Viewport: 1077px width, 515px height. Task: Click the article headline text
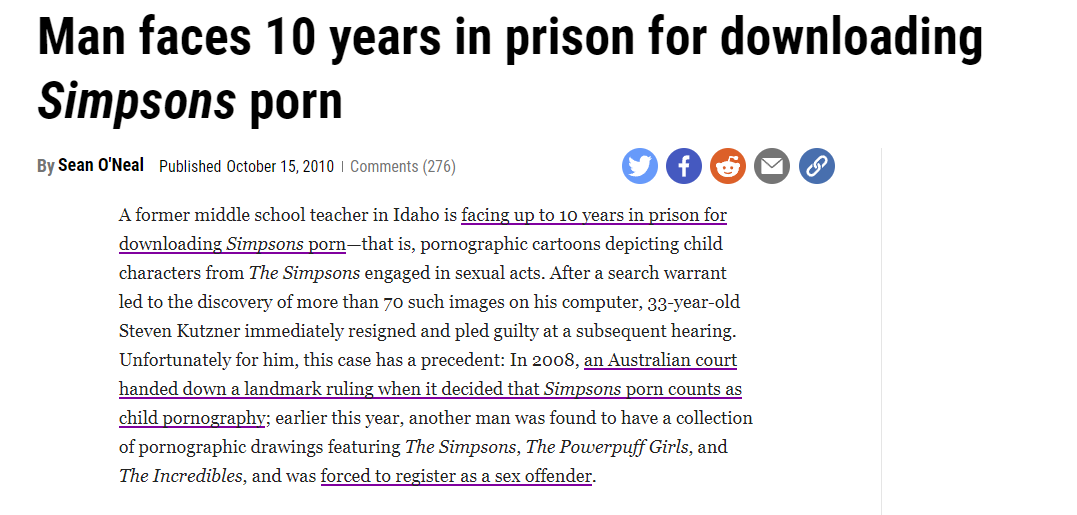click(x=510, y=67)
